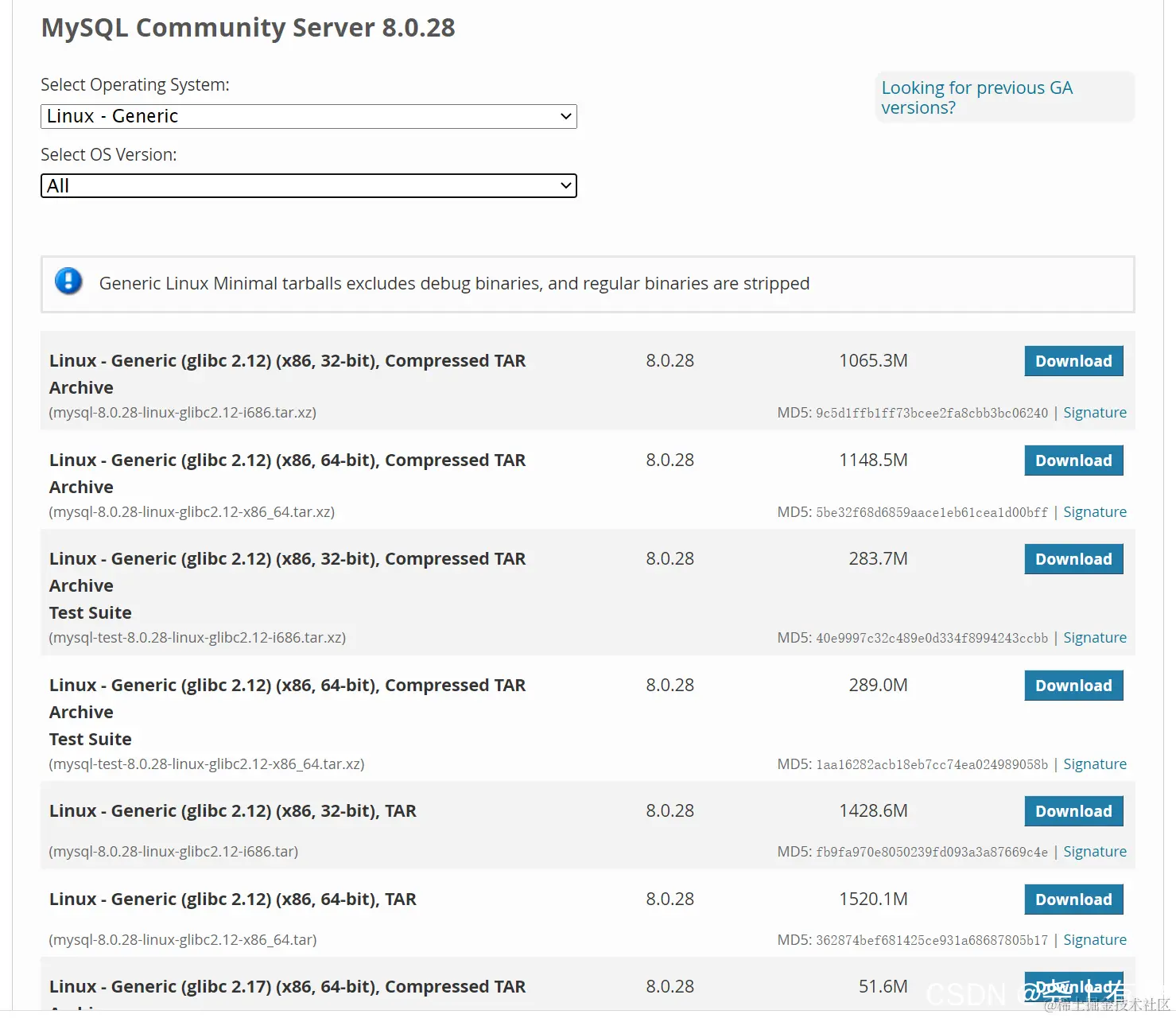The image size is (1176, 1018).
Task: Click filename (mysql-8.0.28-linux-glibc2.12-x86_64.tar.xz)
Action: click(x=192, y=512)
